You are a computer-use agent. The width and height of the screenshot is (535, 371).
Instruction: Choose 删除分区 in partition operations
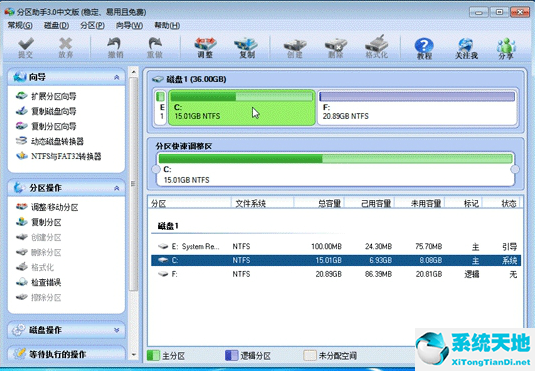pos(38,252)
